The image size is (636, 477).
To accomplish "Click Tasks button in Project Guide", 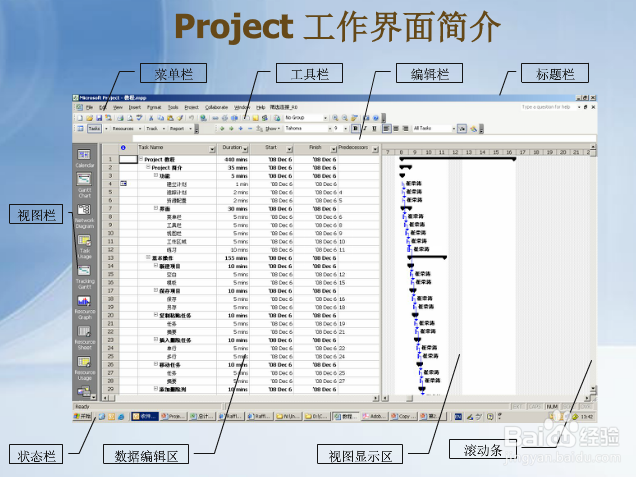I will pos(94,129).
